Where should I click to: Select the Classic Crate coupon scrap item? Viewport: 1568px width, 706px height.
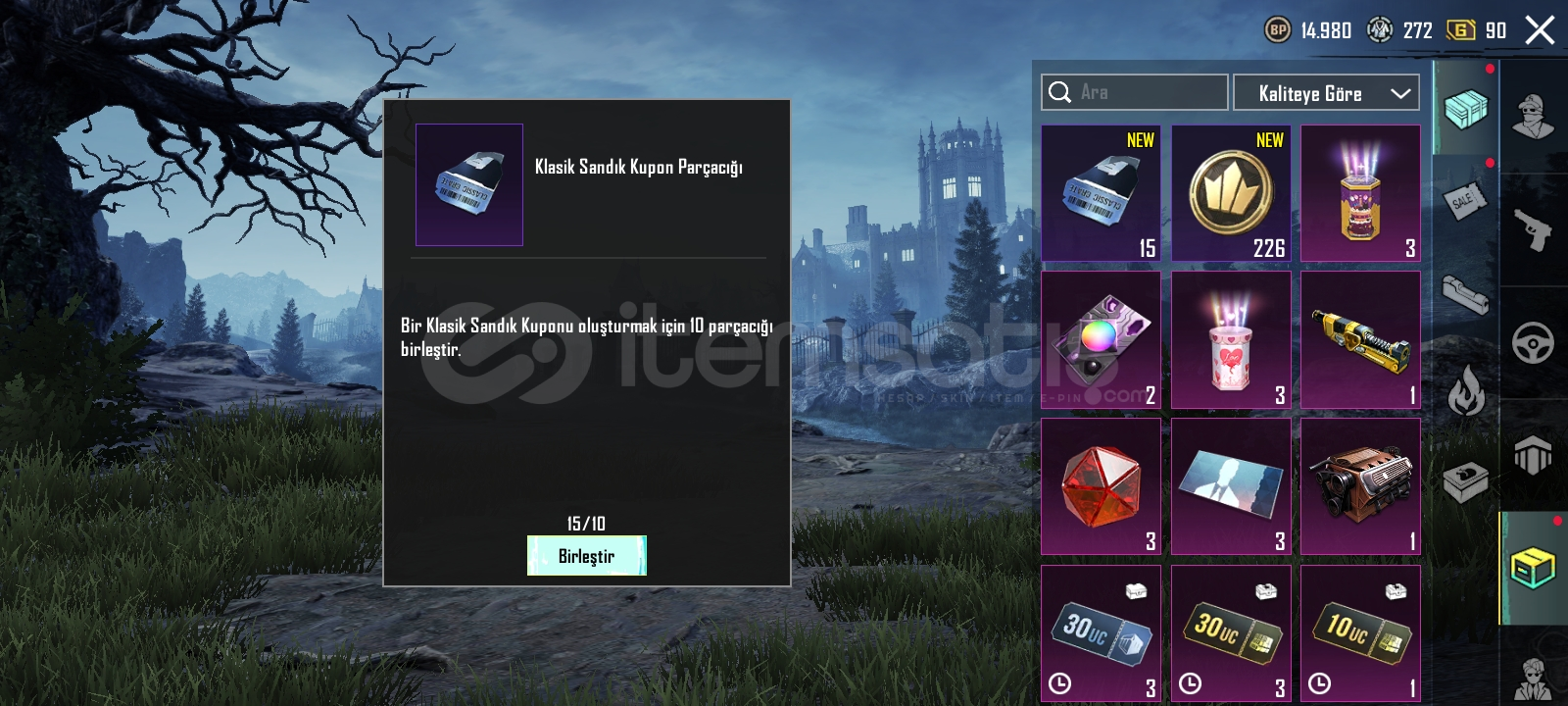[x=1101, y=193]
